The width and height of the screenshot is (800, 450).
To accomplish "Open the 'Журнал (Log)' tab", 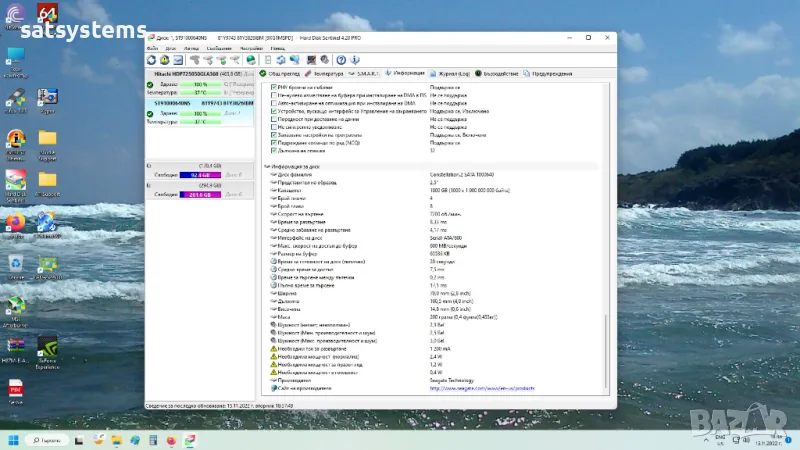I will click(x=451, y=73).
